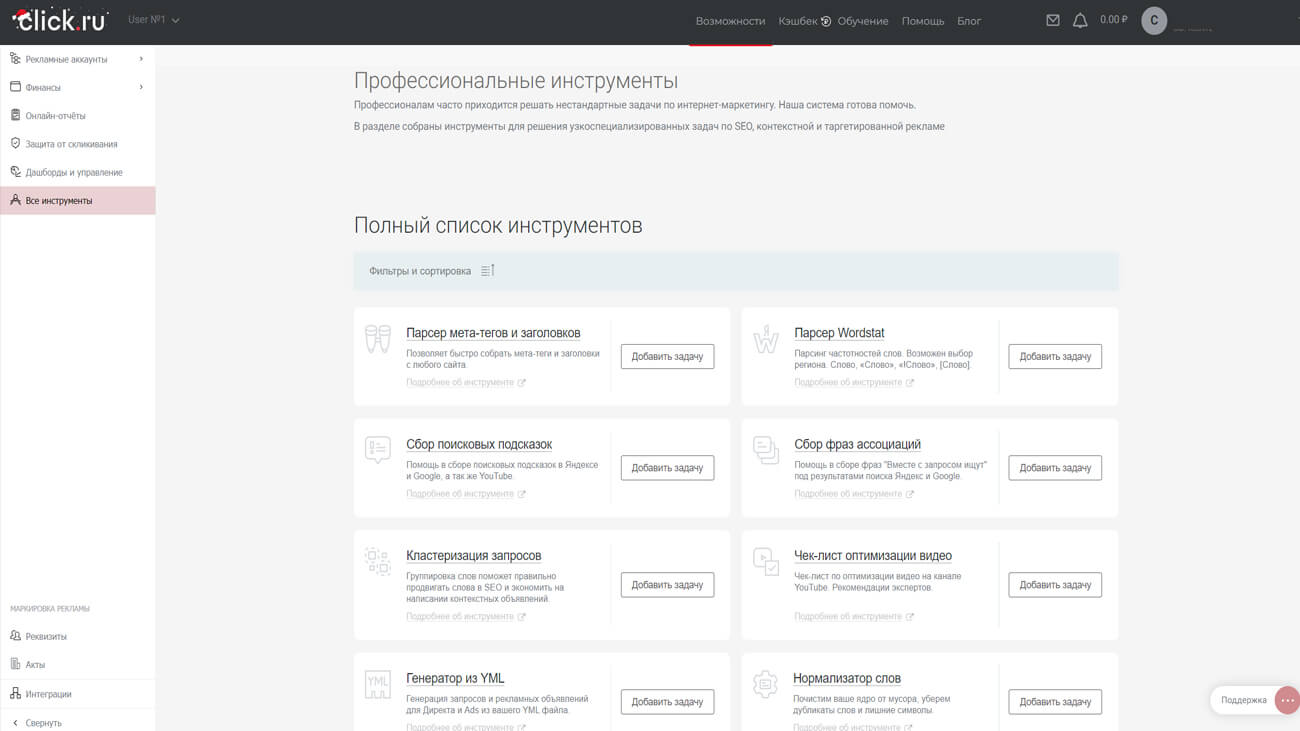Expand the Финансы sidebar submenu
1300x731 pixels.
pyautogui.click(x=141, y=87)
